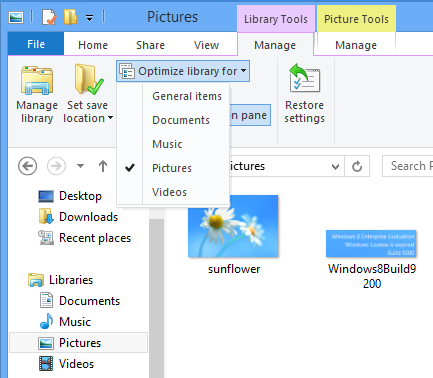Select the Library Tools Manage tab
The height and width of the screenshot is (378, 433).
click(x=275, y=45)
